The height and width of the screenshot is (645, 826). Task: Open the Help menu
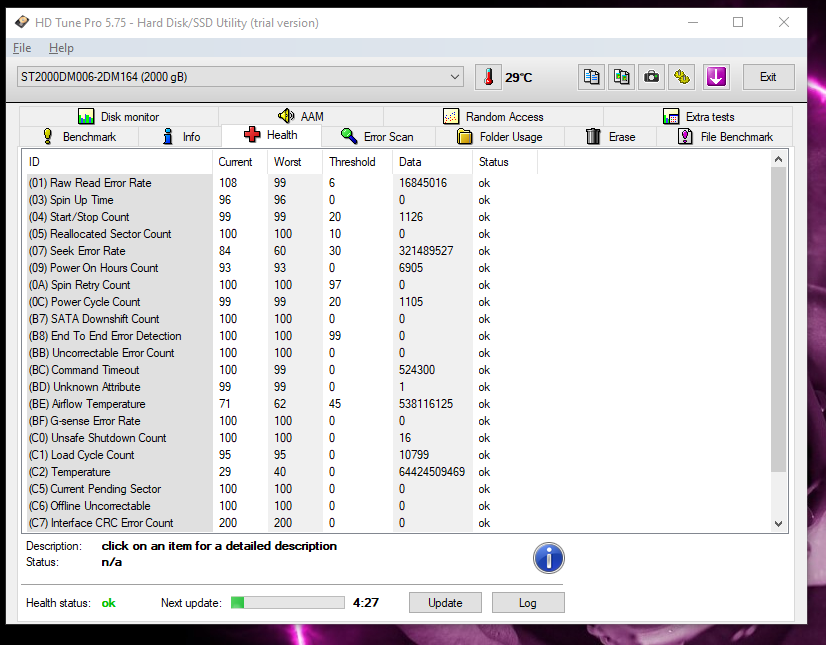61,48
